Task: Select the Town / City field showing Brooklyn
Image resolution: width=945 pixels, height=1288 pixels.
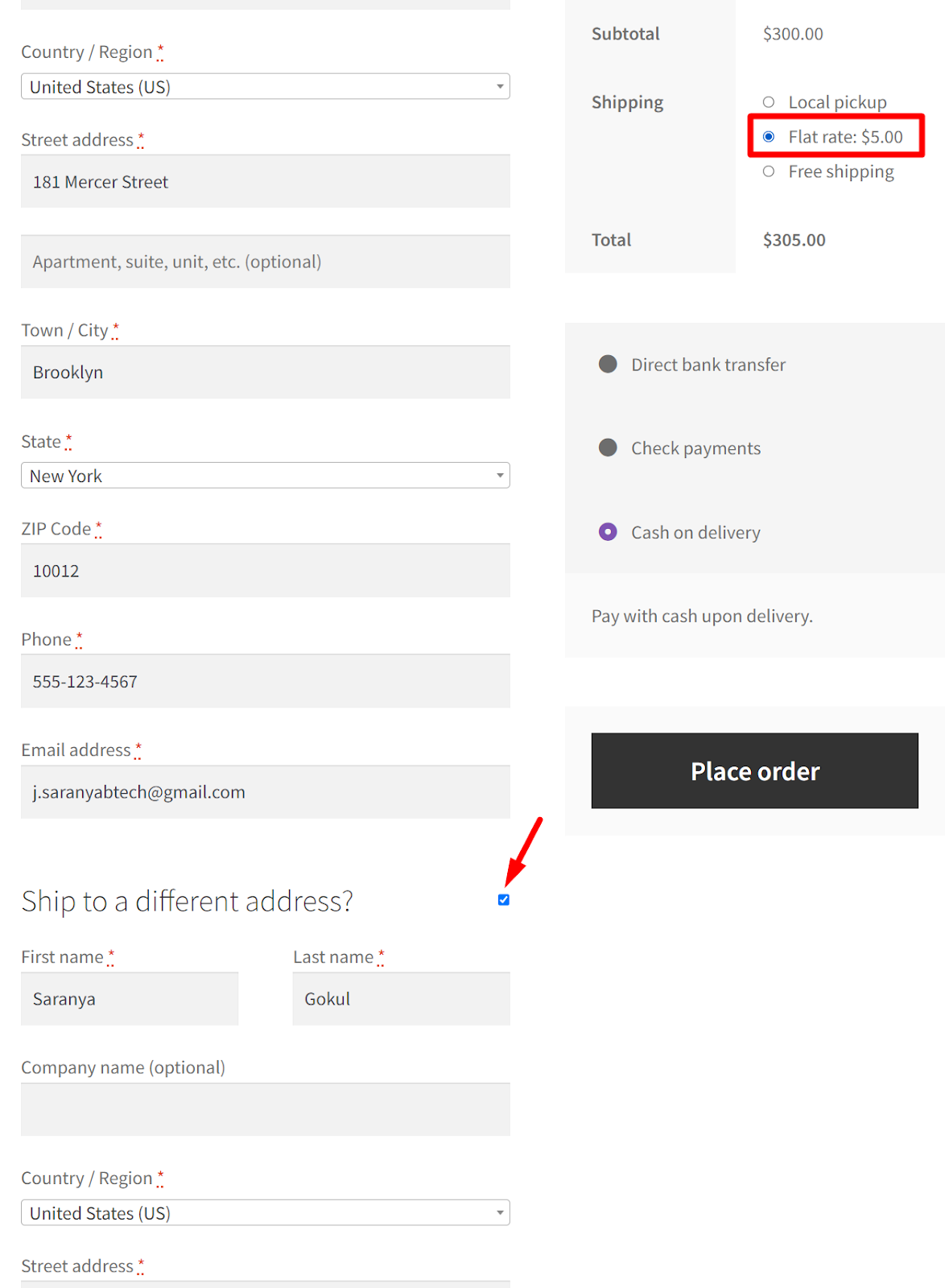Action: point(265,372)
